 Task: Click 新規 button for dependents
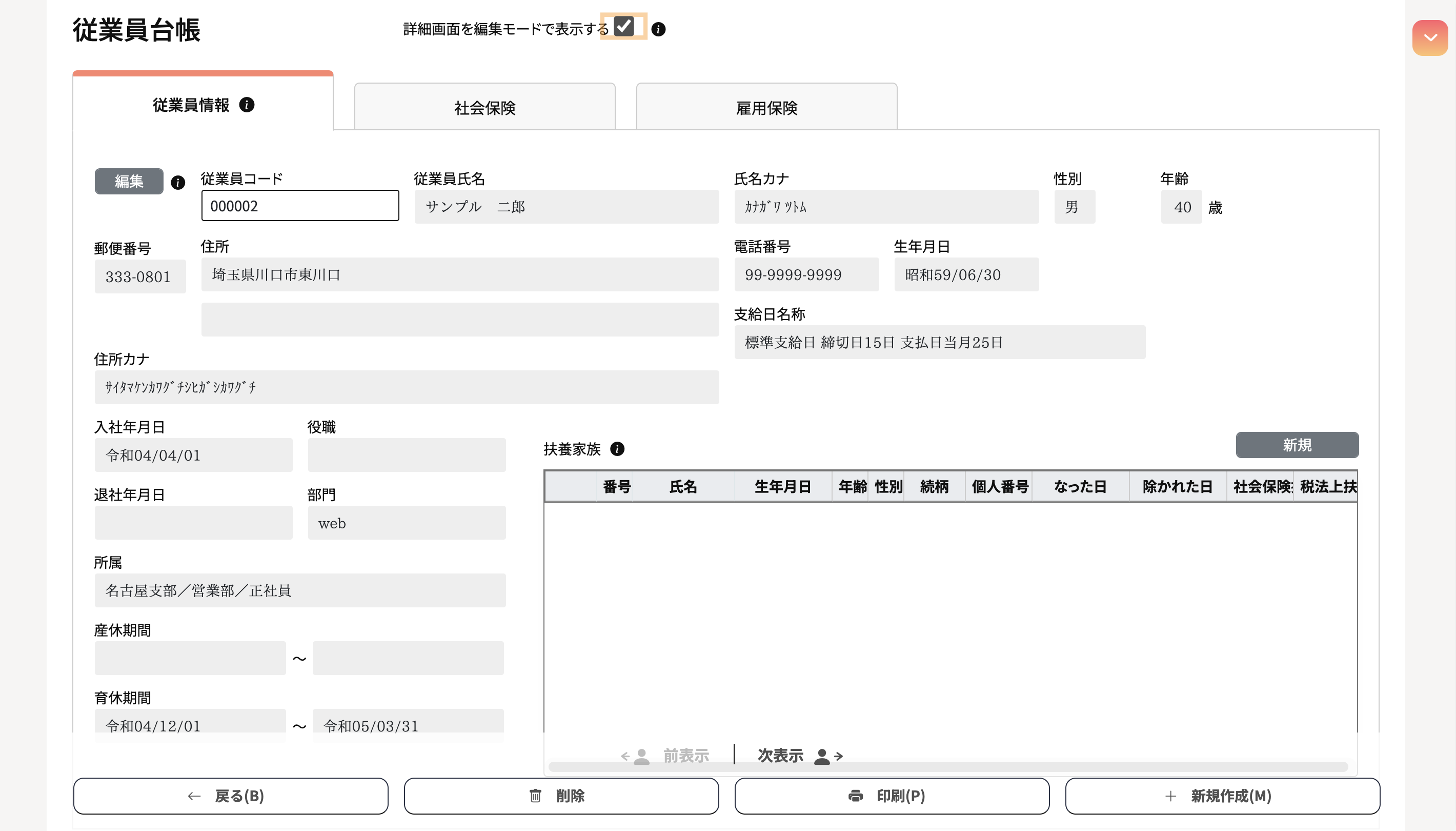click(1297, 445)
